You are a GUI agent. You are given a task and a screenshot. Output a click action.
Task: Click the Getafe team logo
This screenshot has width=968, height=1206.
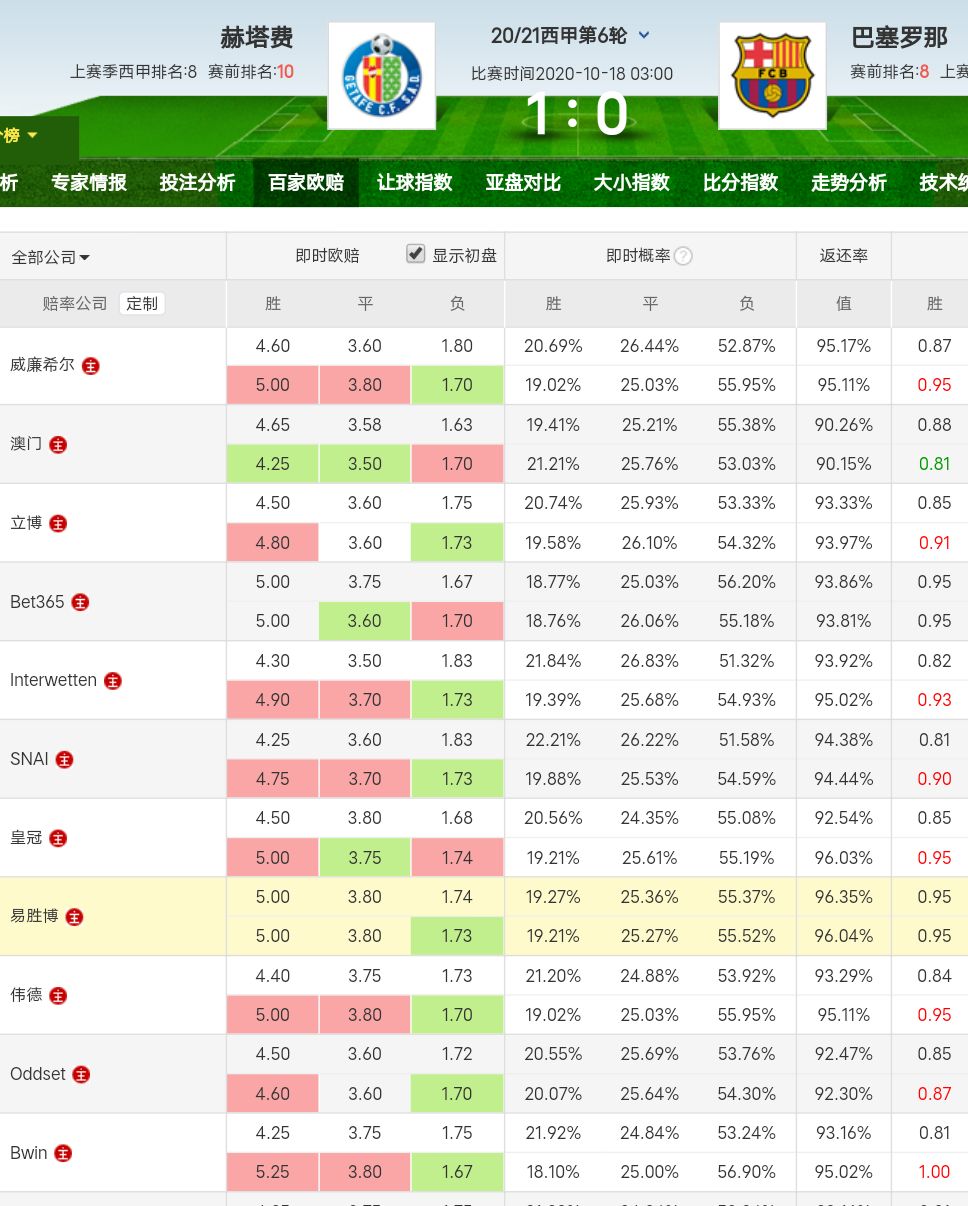[x=381, y=76]
